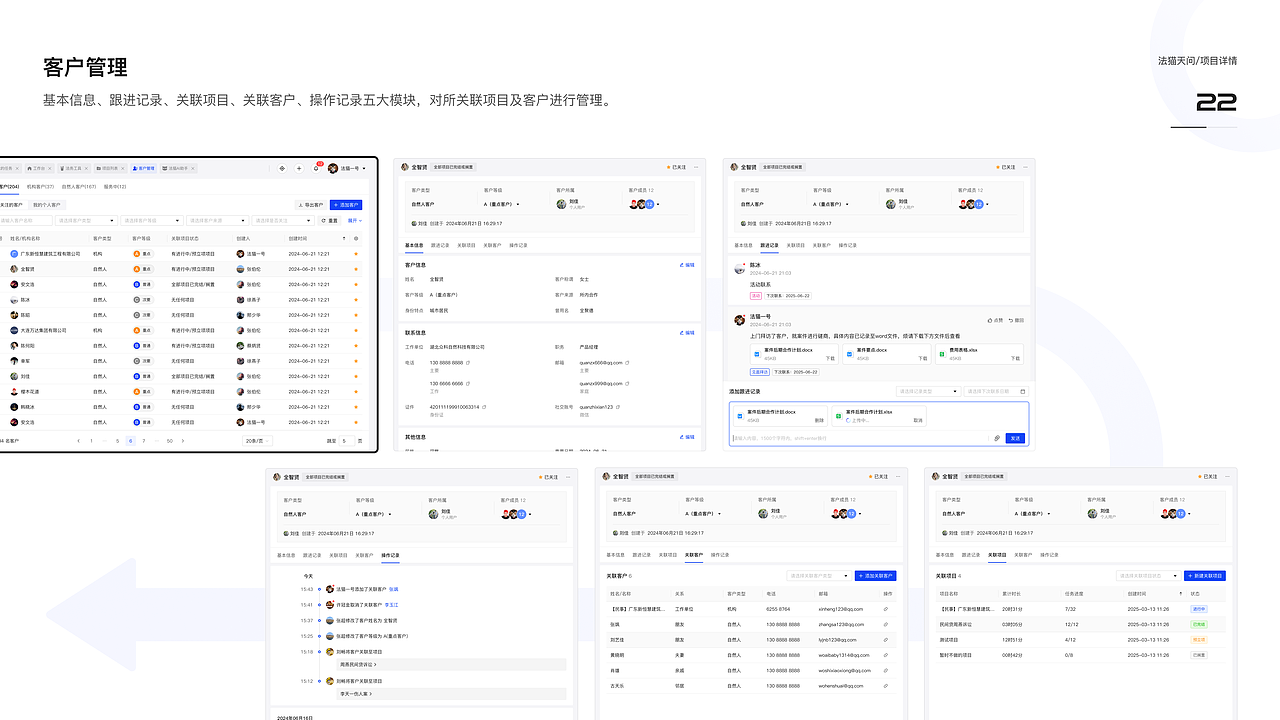
Task: Click the 输入客户名称 search field
Action: click(26, 220)
